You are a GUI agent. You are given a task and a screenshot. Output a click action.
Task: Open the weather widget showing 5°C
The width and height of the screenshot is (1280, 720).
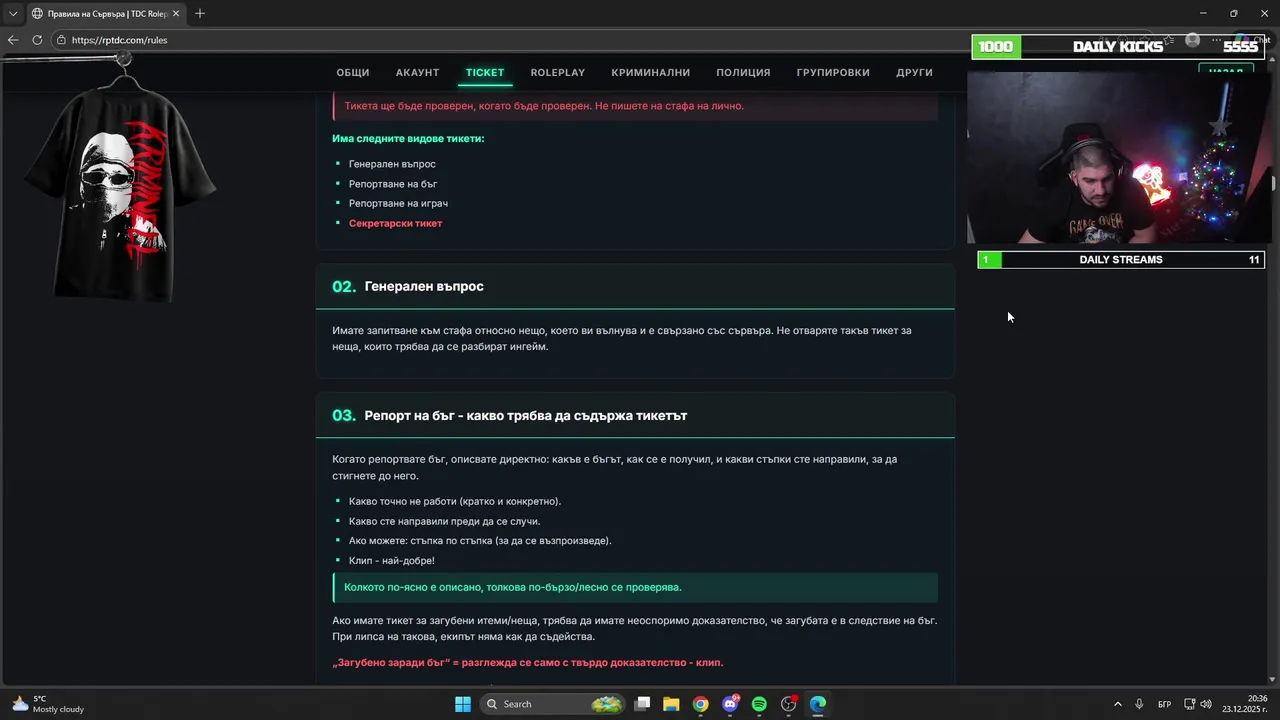tap(48, 704)
